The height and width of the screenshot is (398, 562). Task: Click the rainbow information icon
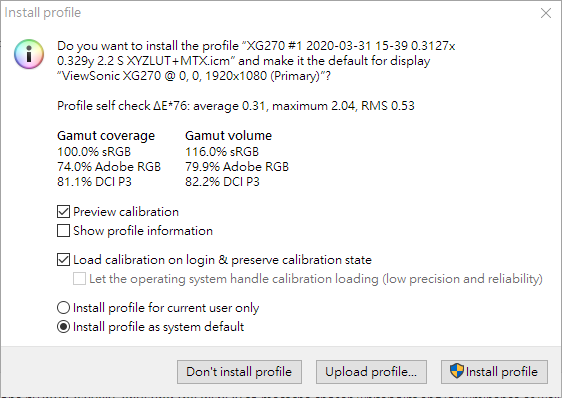pos(29,54)
